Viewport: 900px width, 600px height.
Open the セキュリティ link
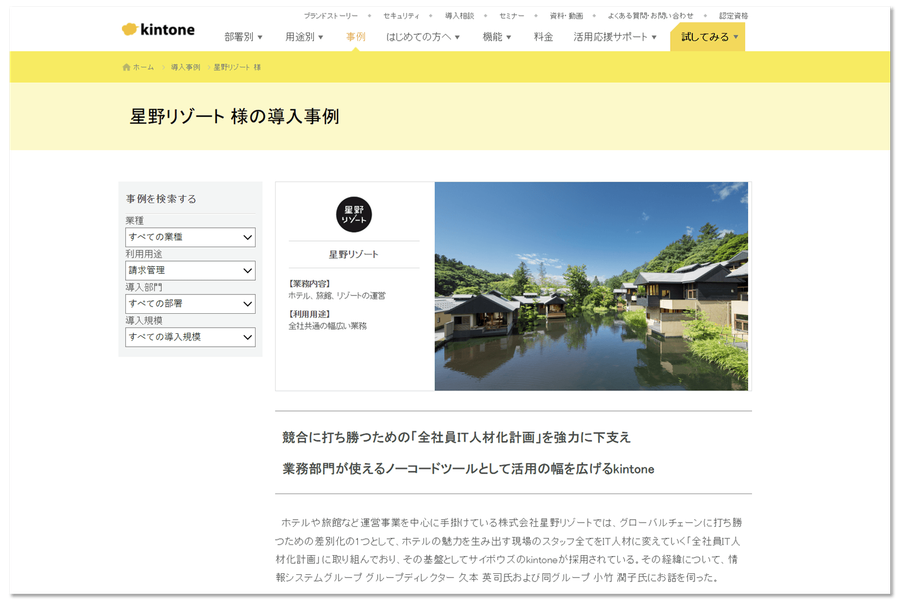[x=401, y=16]
